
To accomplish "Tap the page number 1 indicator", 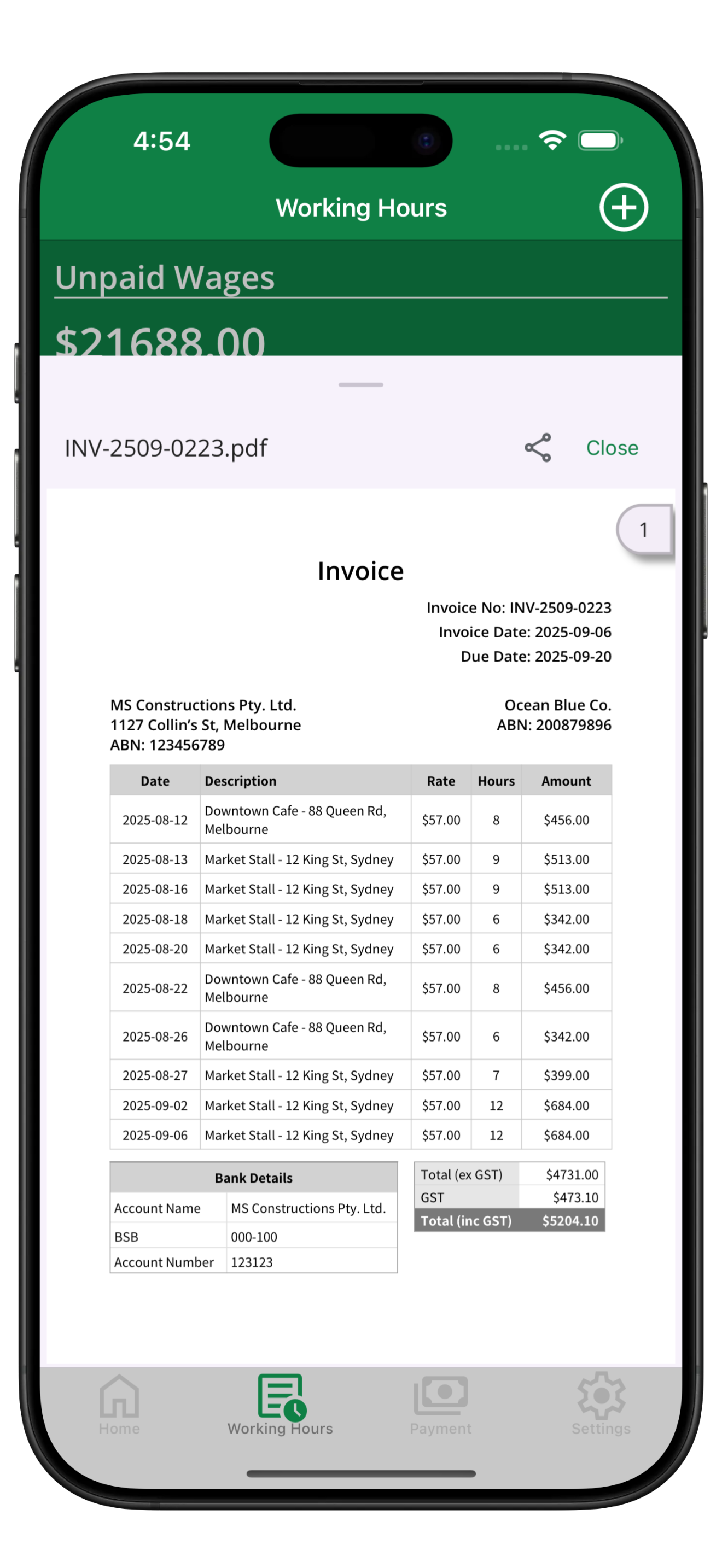I will (x=643, y=530).
